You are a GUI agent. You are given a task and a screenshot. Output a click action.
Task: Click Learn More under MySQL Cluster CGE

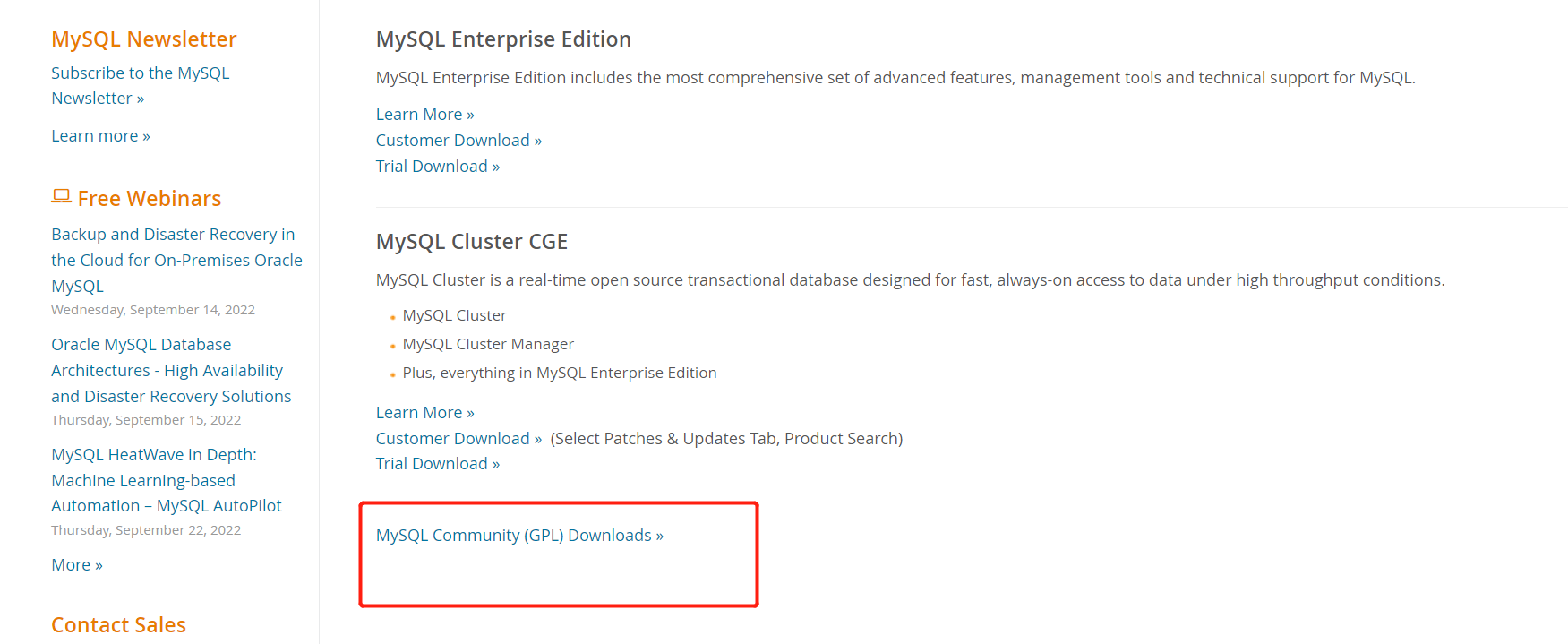click(424, 413)
